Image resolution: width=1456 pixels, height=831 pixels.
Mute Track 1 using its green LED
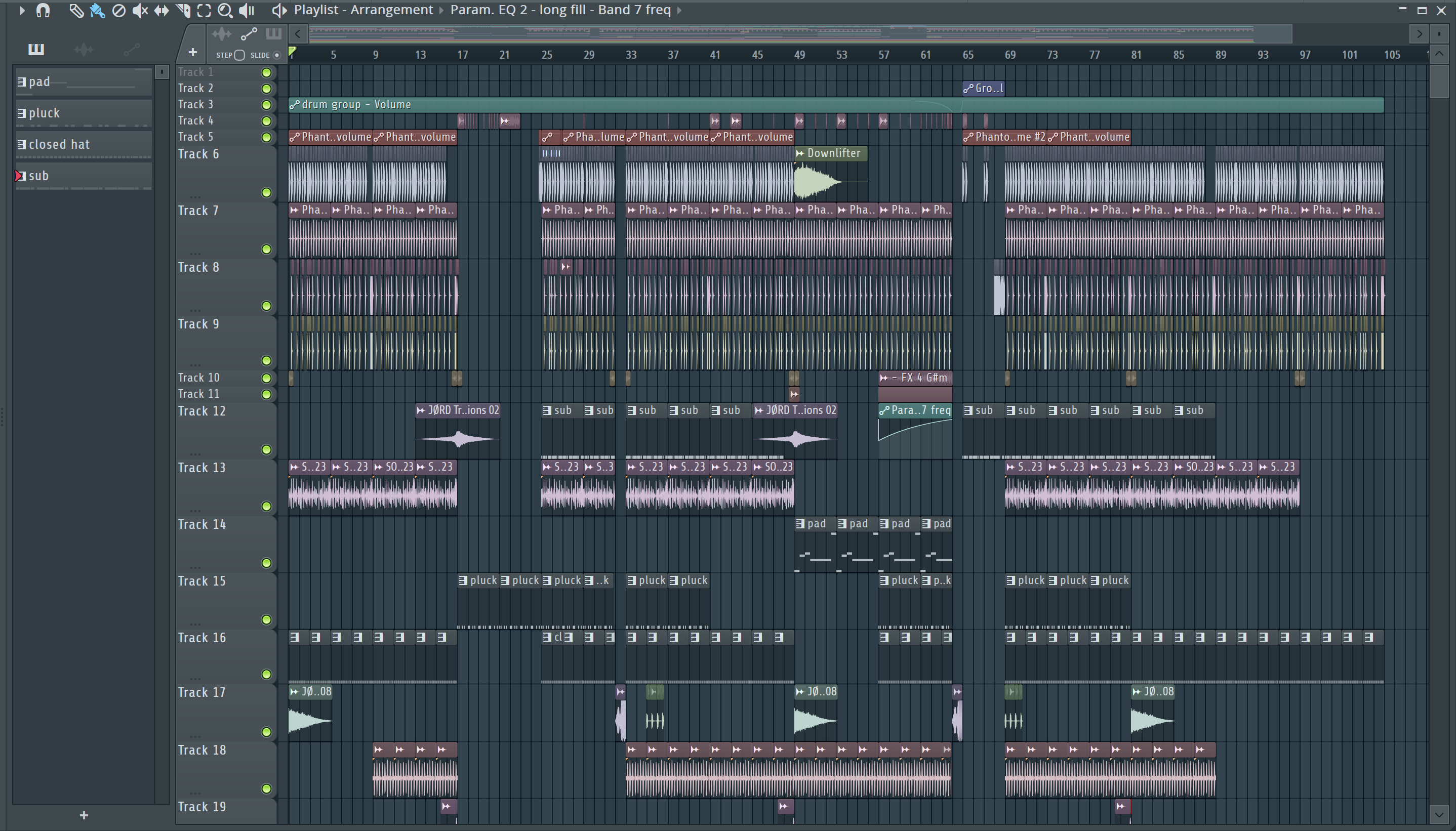click(x=266, y=72)
